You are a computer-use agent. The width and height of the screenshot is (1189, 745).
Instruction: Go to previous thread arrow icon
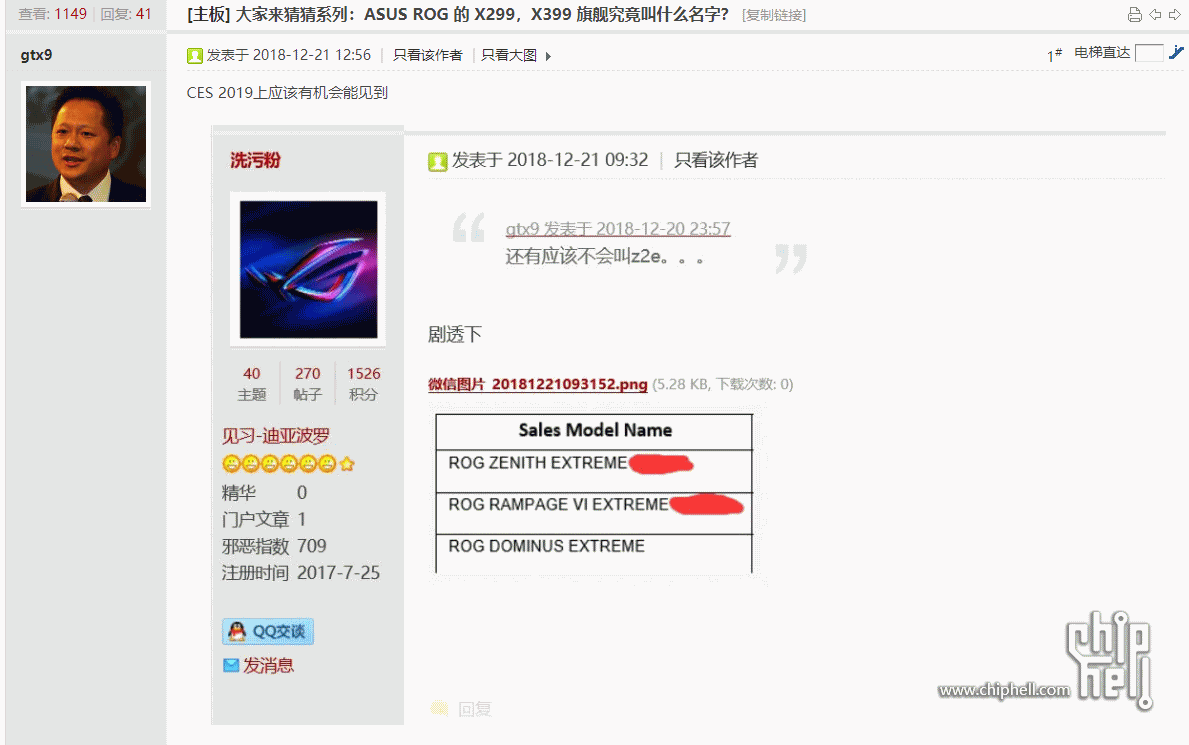coord(1156,14)
